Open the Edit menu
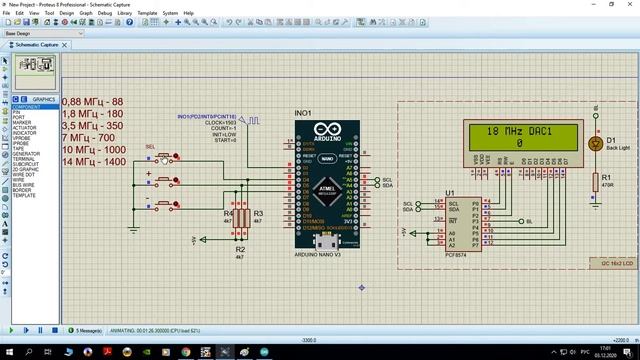Viewport: 640px width, 360px height. pyautogui.click(x=19, y=13)
